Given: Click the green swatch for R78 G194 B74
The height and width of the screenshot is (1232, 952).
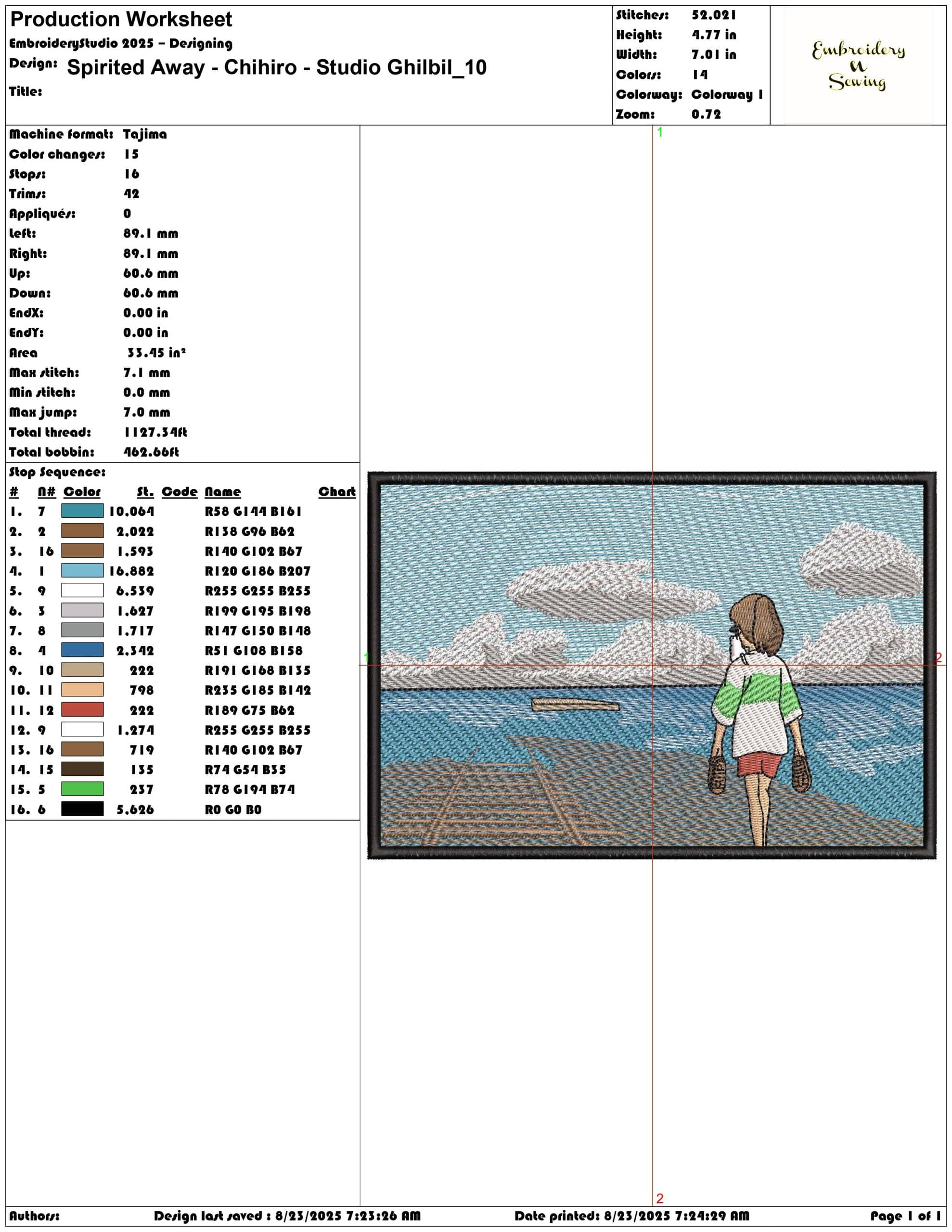Looking at the screenshot, I should click(x=82, y=789).
